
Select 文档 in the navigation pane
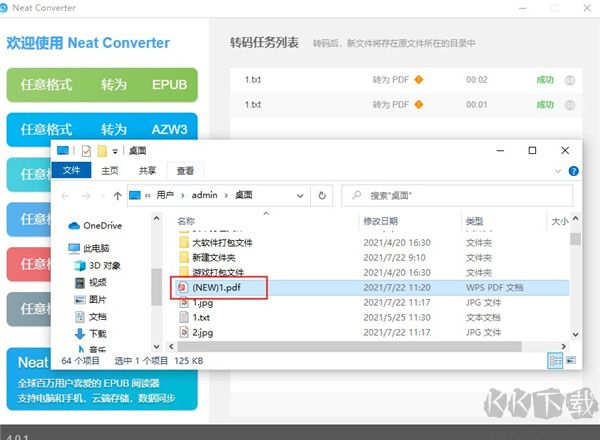98,317
